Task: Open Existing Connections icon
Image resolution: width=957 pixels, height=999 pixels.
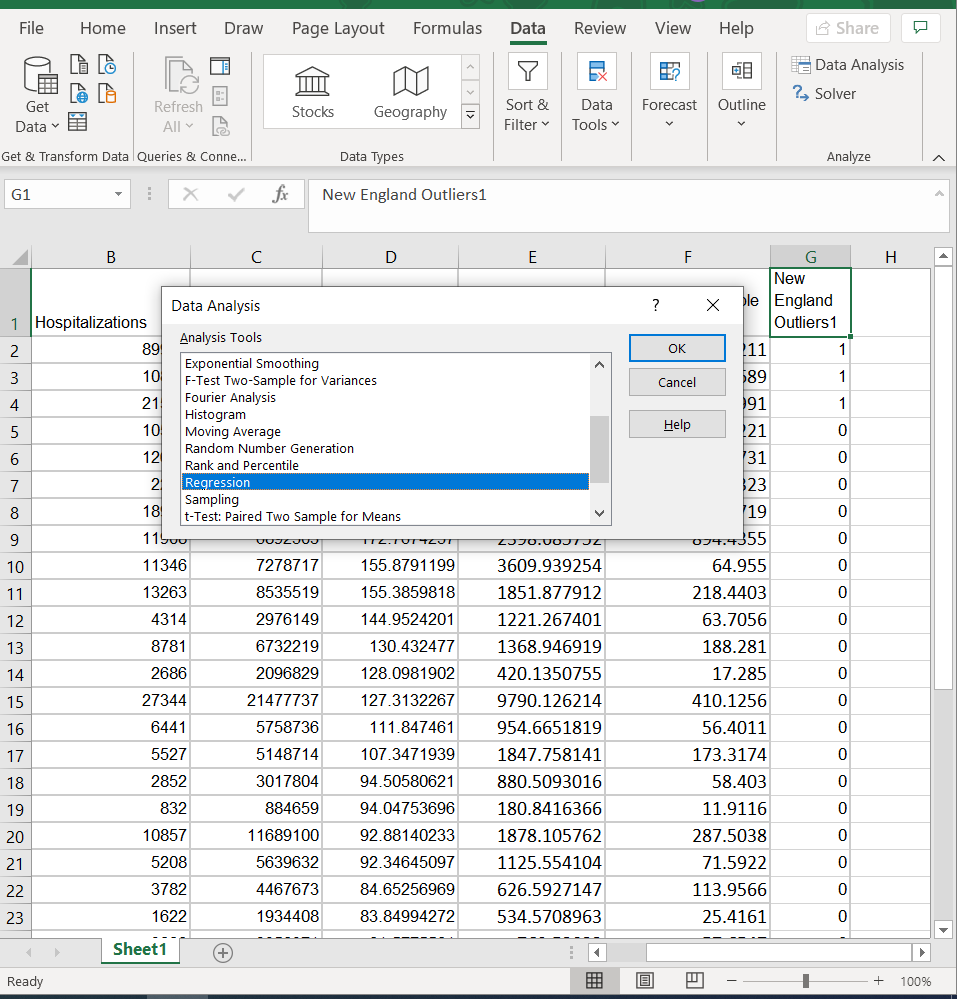Action: pos(107,94)
